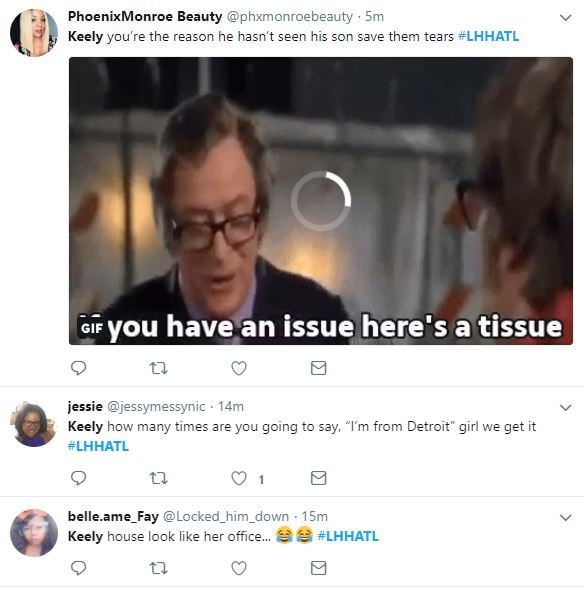Send PhoenixMonroe Beauty's tweet via direct message

coord(318,368)
